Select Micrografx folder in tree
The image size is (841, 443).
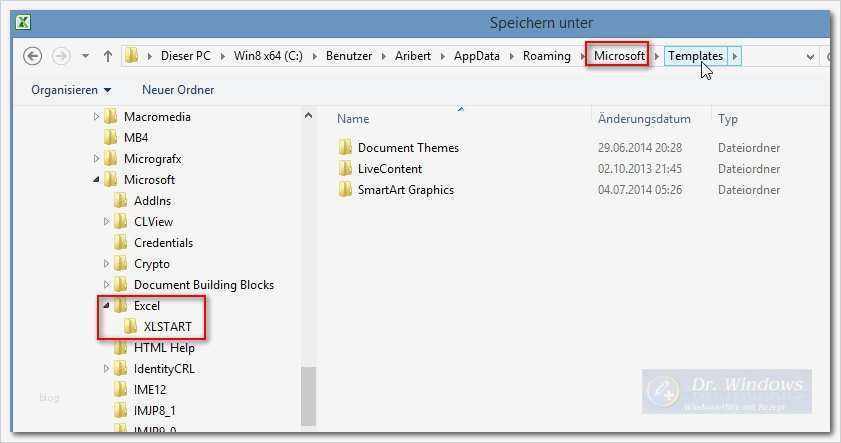152,159
